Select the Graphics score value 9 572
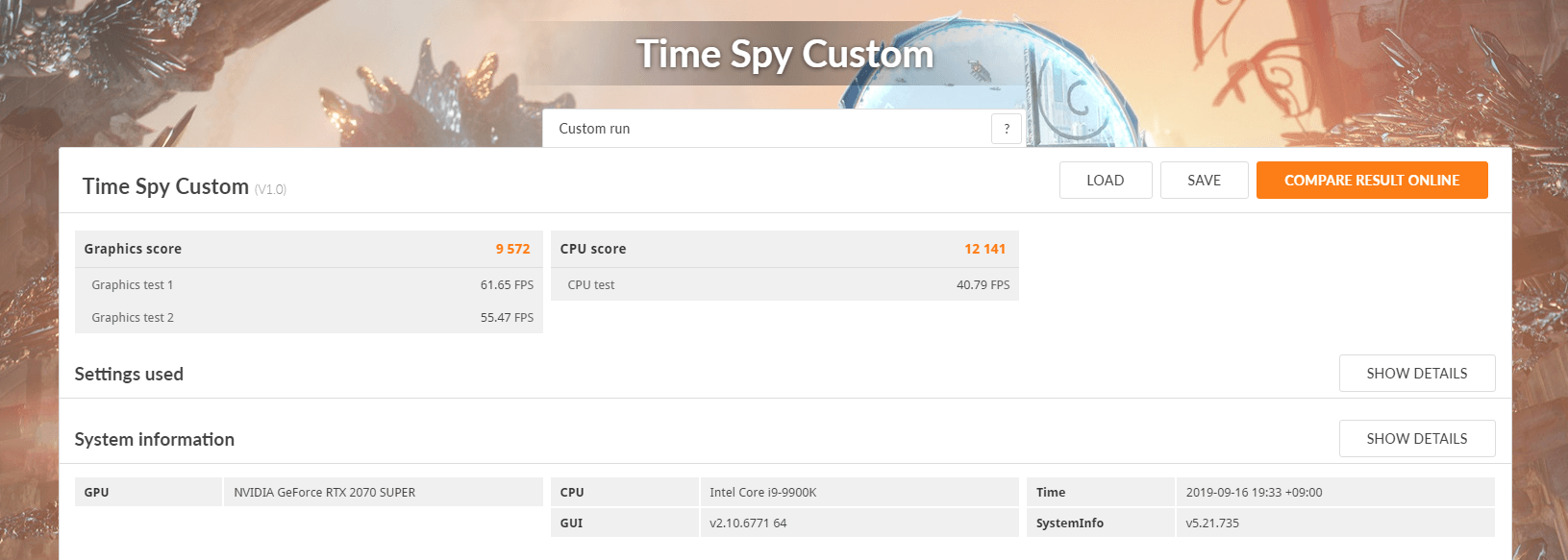Screen dimensions: 1568x560 click(x=512, y=249)
